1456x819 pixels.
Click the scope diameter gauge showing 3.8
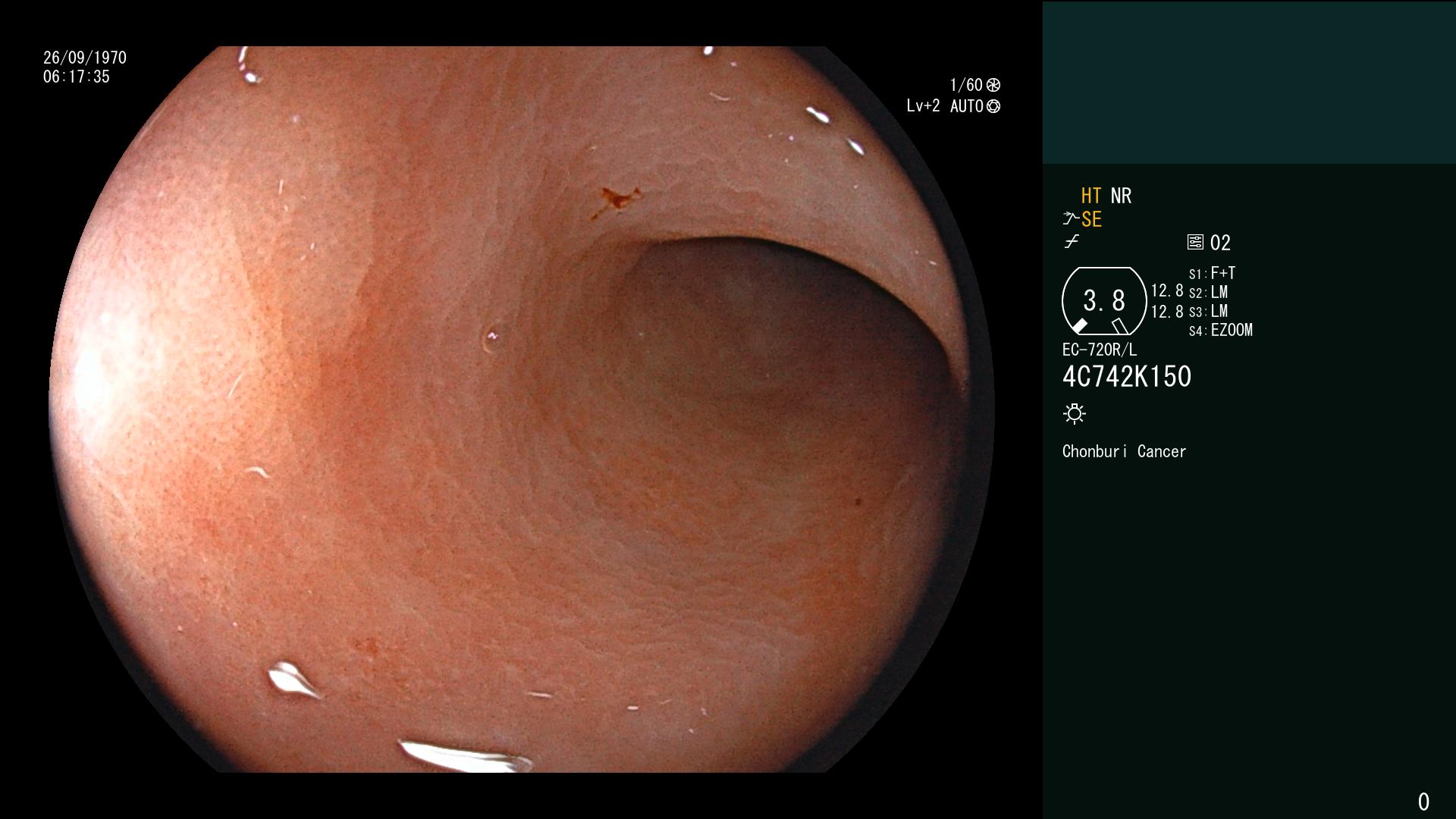coord(1104,301)
